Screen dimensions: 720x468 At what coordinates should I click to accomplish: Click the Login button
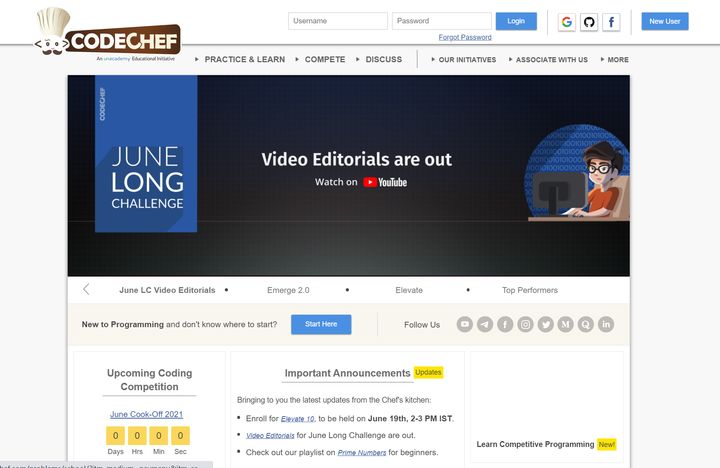[x=516, y=21]
